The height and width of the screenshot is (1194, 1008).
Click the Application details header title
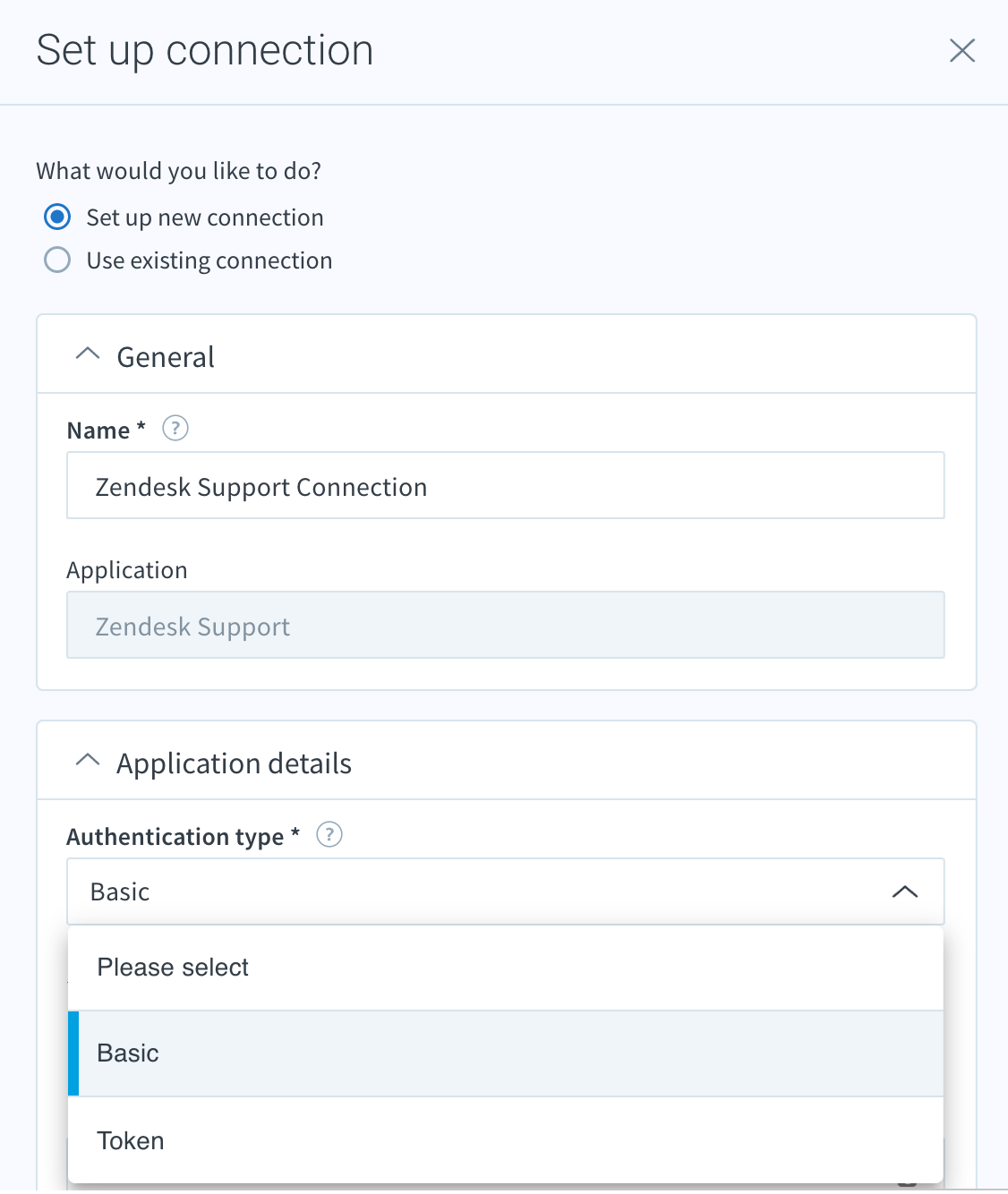click(235, 763)
